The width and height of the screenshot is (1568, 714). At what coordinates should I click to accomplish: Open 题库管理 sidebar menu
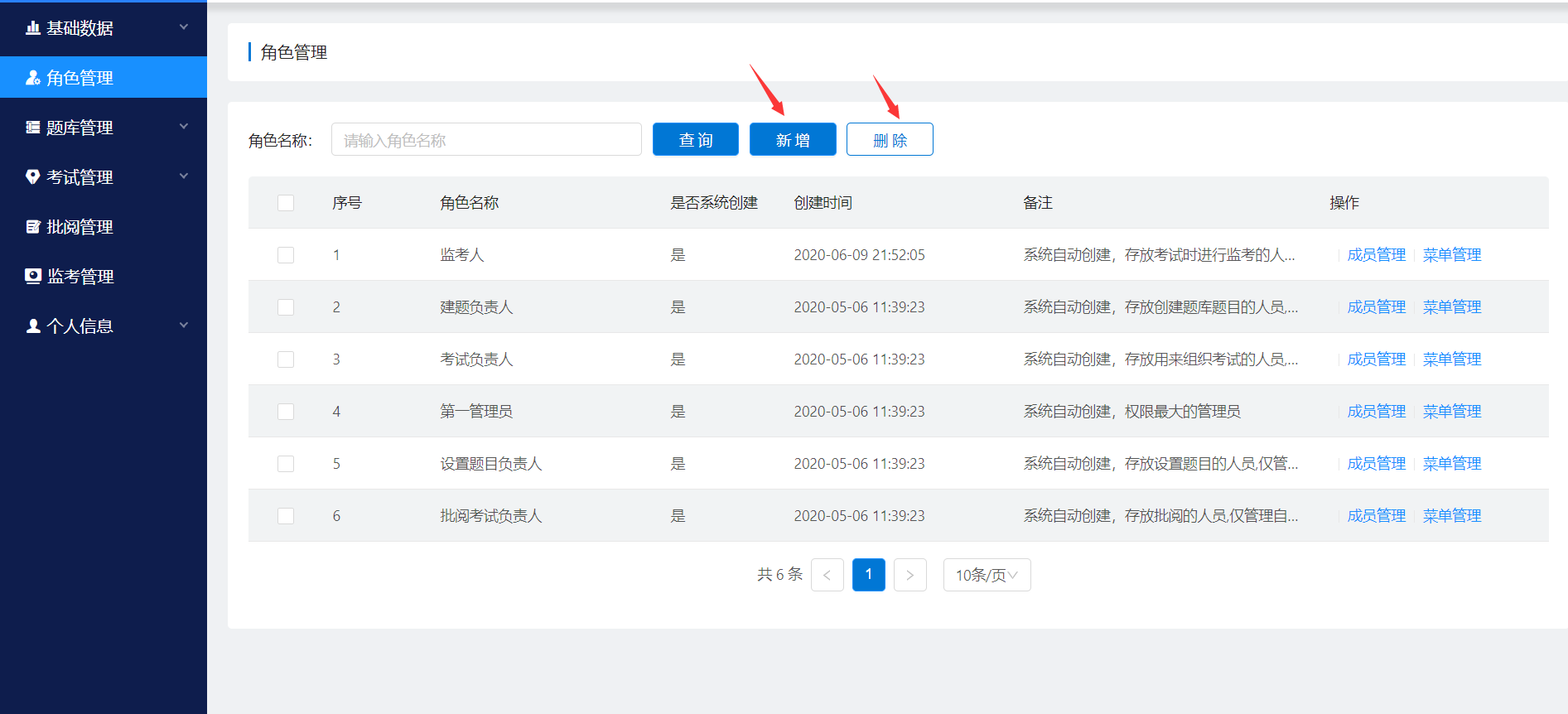104,128
